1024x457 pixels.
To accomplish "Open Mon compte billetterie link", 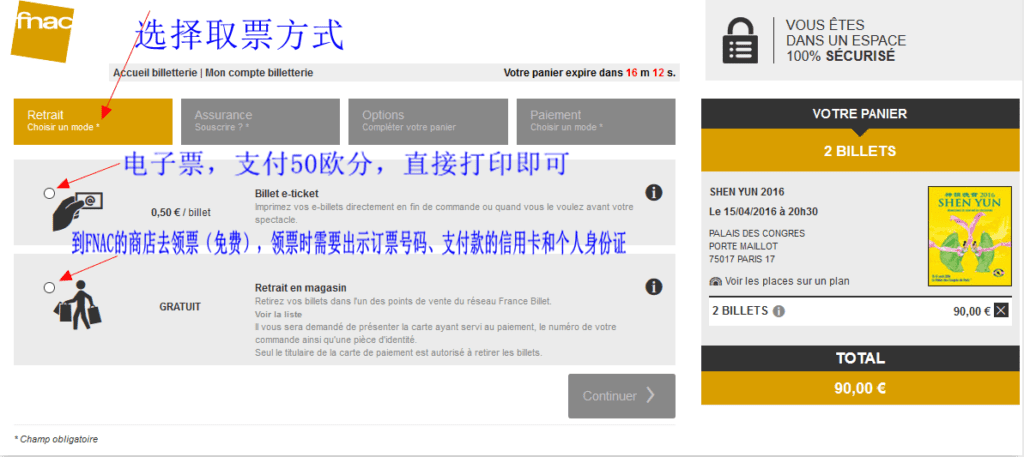I will [x=258, y=73].
